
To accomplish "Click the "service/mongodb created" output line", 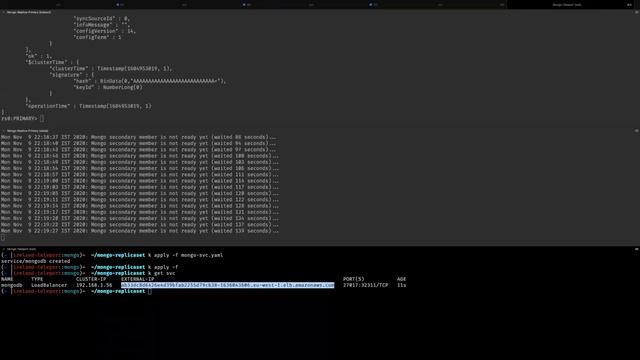I will click(36, 261).
